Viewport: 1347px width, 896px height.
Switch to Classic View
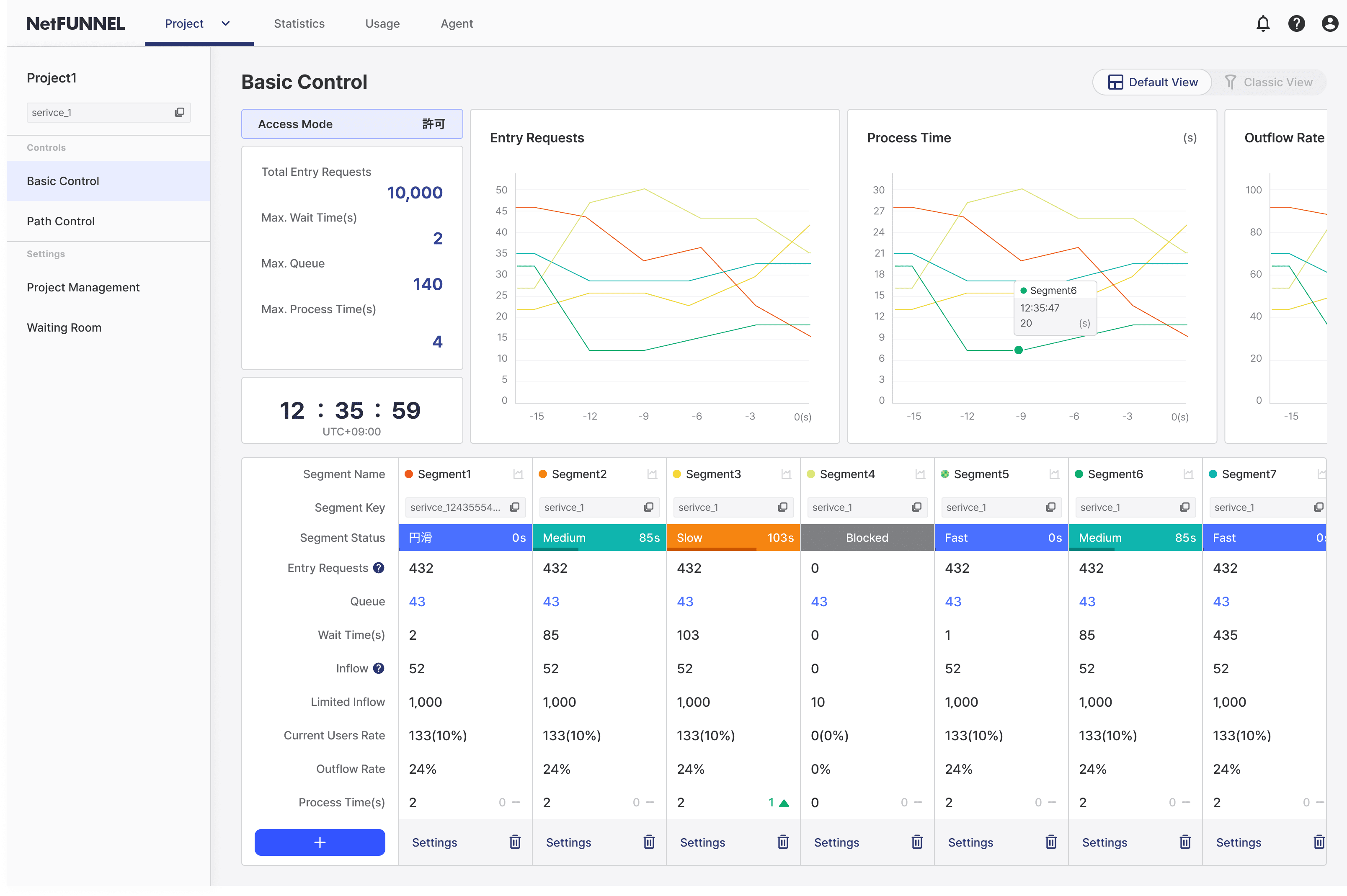coord(1268,82)
